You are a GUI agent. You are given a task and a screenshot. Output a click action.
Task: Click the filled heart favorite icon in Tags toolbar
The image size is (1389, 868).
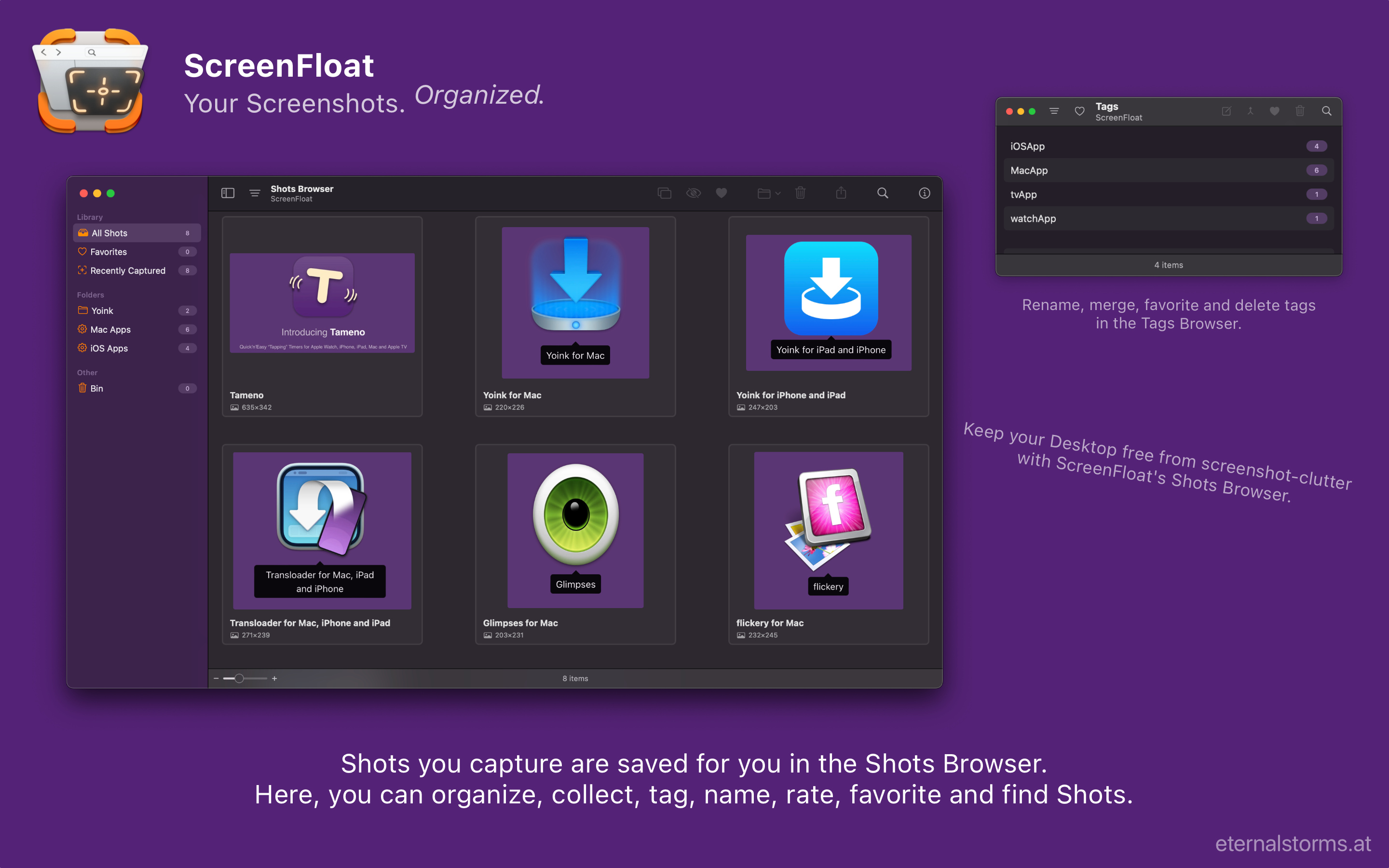click(x=1274, y=111)
